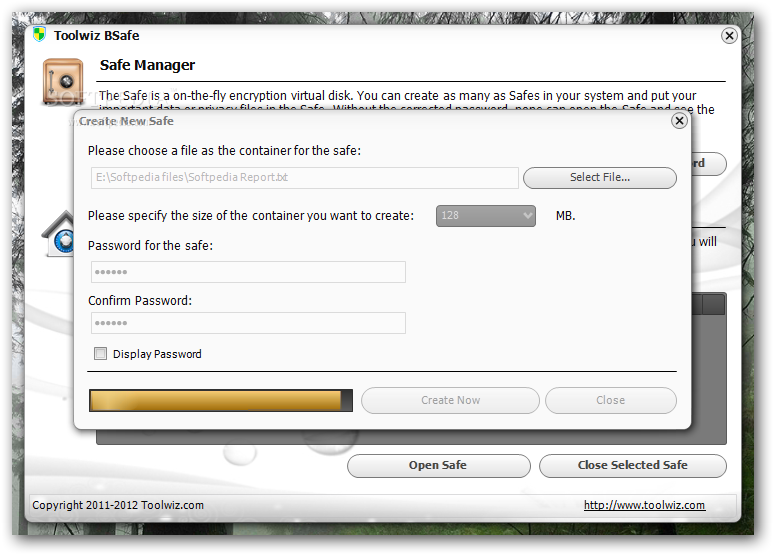Click the Display Password label text
This screenshot has width=774, height=555.
157,354
